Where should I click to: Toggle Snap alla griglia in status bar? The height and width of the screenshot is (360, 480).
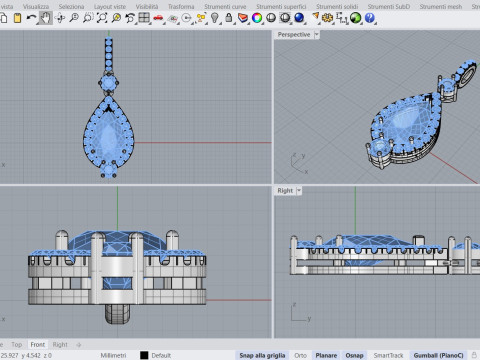click(262, 355)
